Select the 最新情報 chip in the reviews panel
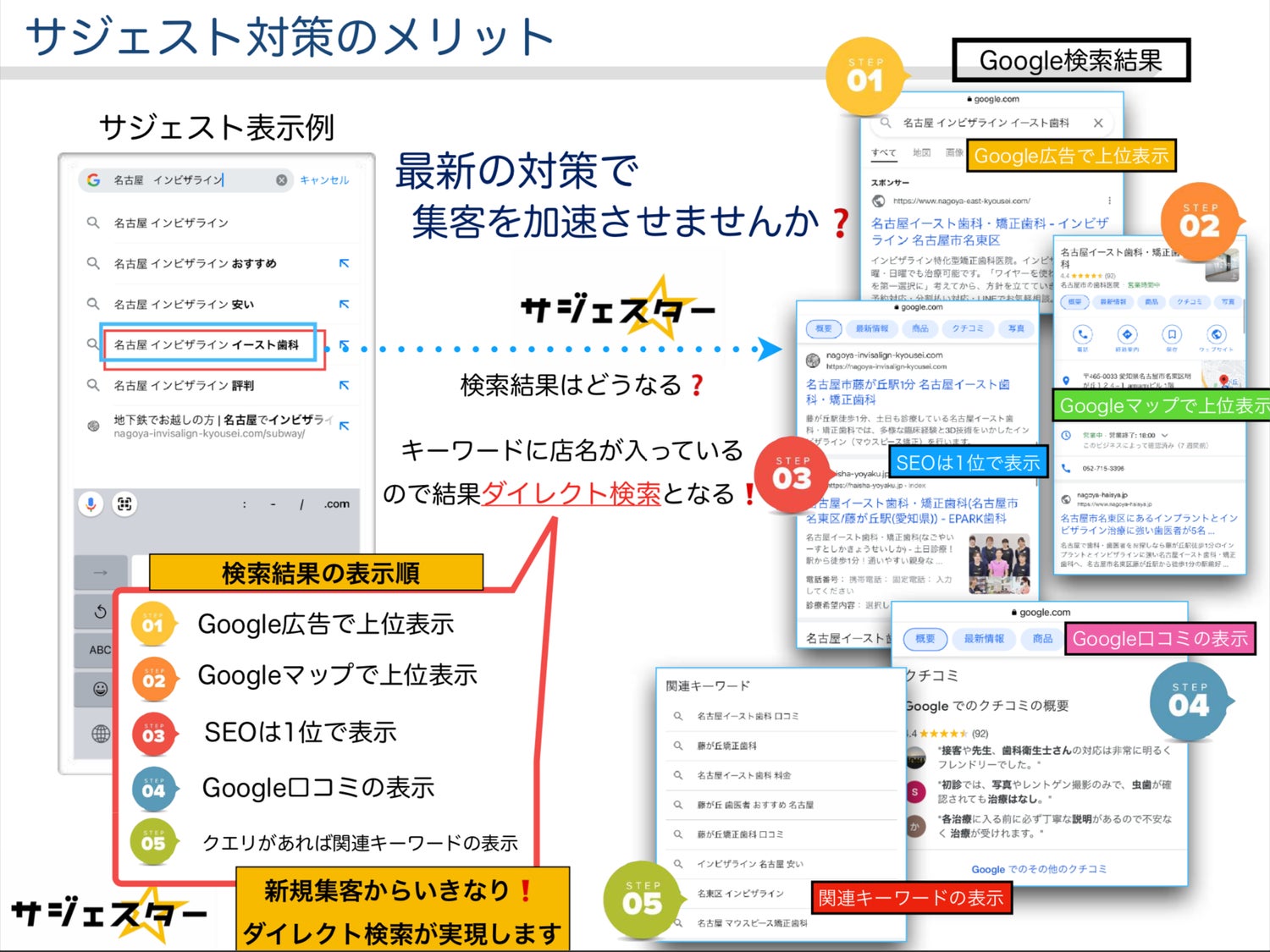 click(x=983, y=639)
